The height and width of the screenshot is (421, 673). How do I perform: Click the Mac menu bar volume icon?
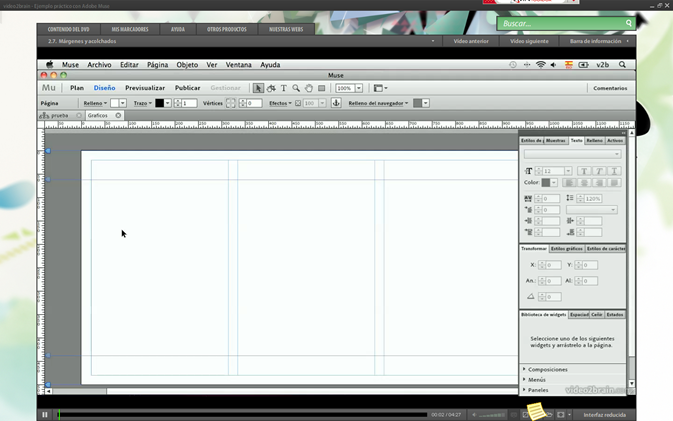(x=554, y=65)
